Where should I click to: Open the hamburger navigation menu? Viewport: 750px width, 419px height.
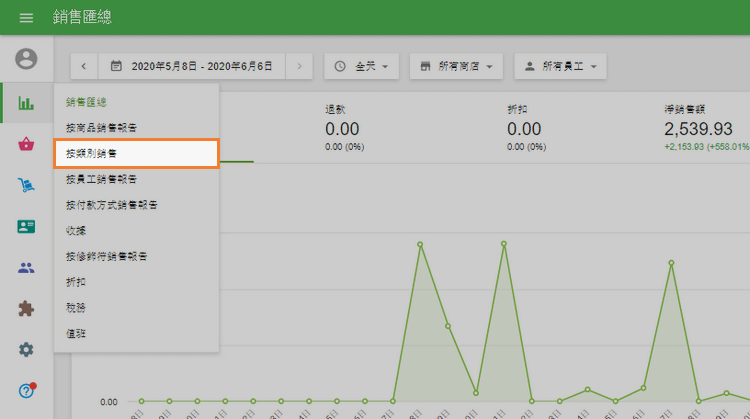coord(26,18)
